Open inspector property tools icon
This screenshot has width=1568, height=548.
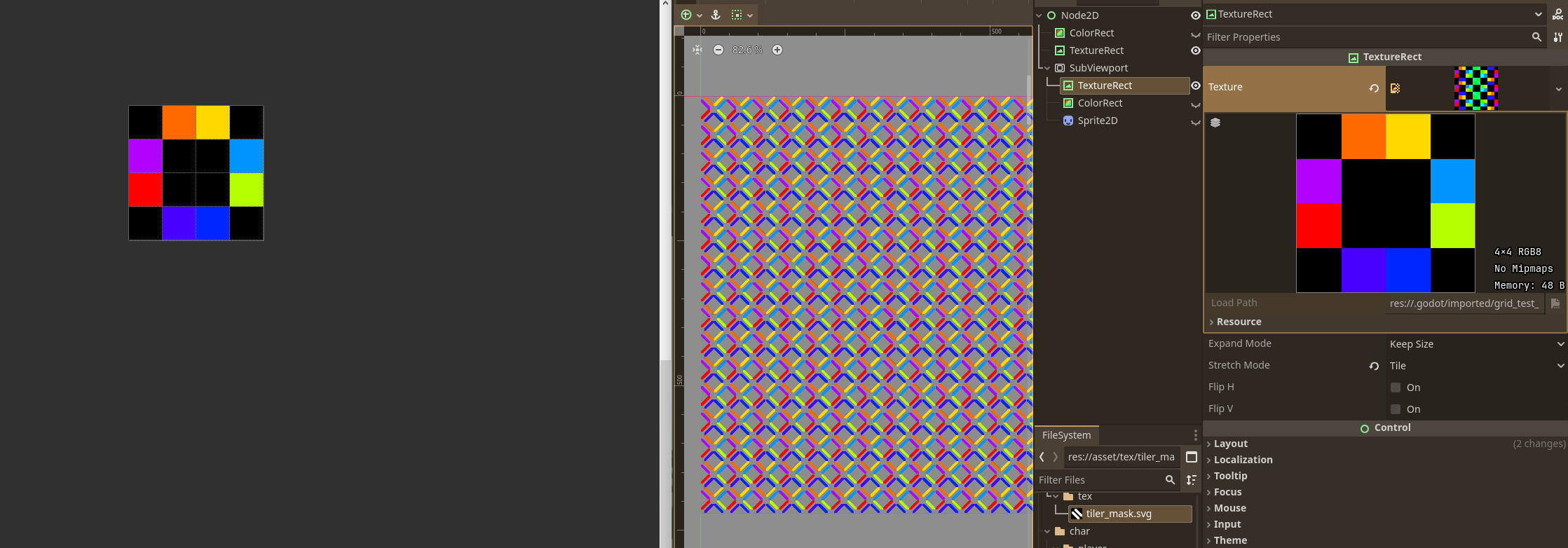[1557, 37]
